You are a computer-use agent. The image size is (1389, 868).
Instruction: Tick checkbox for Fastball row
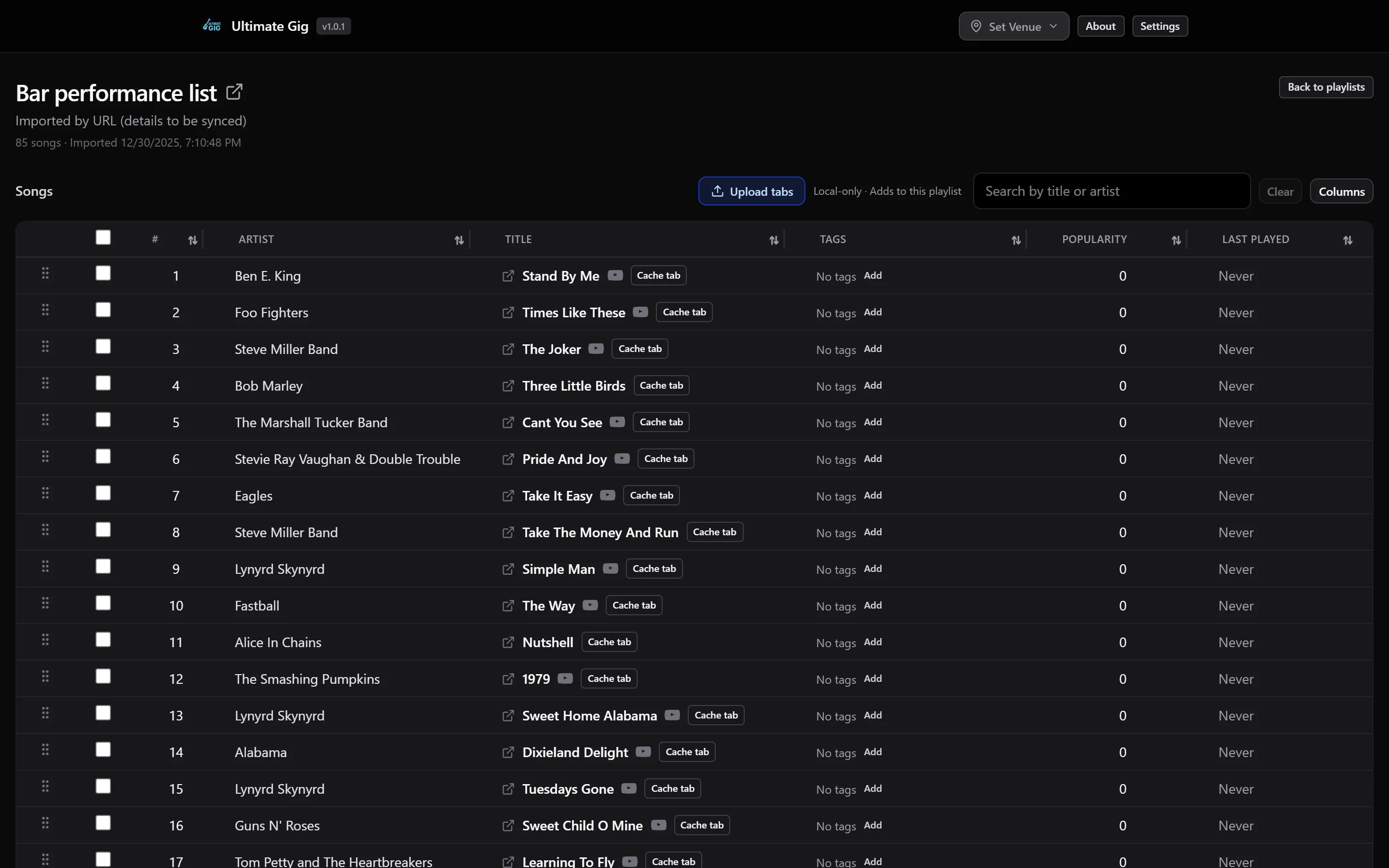pos(103,603)
